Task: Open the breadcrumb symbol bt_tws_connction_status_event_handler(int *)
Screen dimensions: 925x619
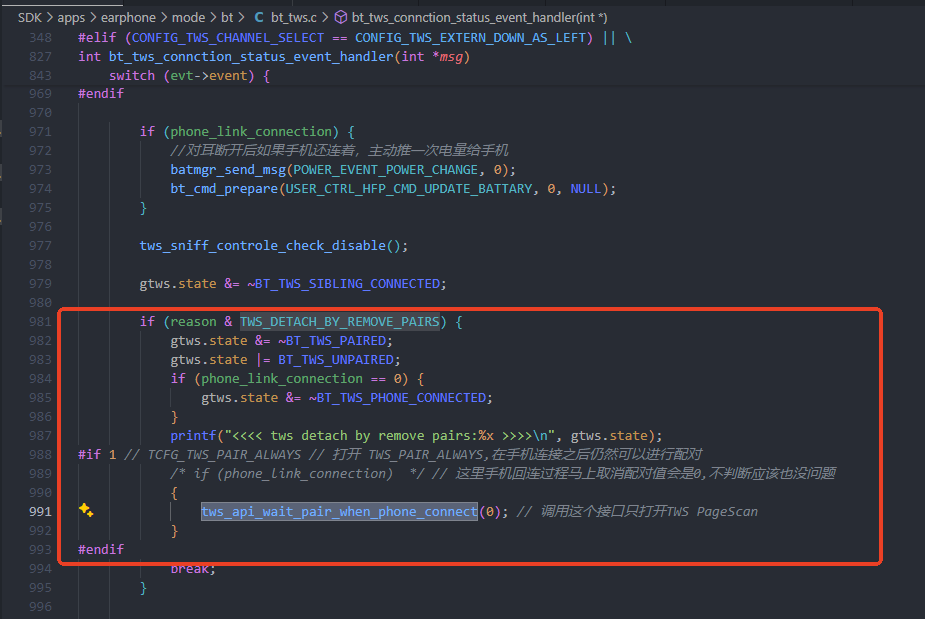Action: click(x=480, y=18)
